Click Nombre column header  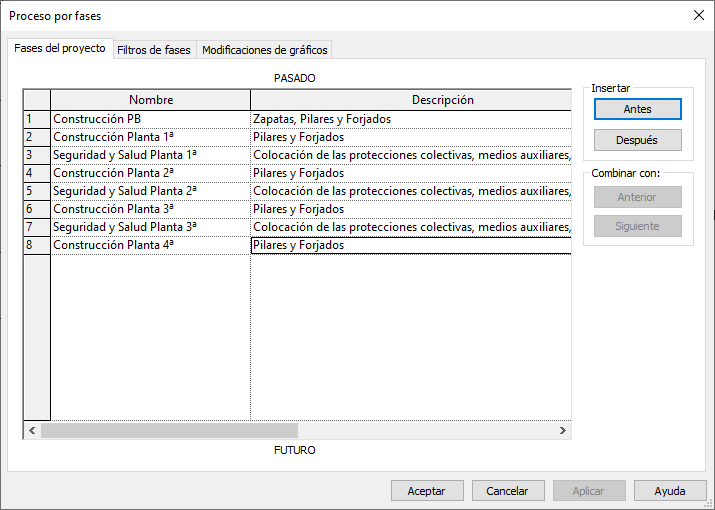pyautogui.click(x=150, y=100)
